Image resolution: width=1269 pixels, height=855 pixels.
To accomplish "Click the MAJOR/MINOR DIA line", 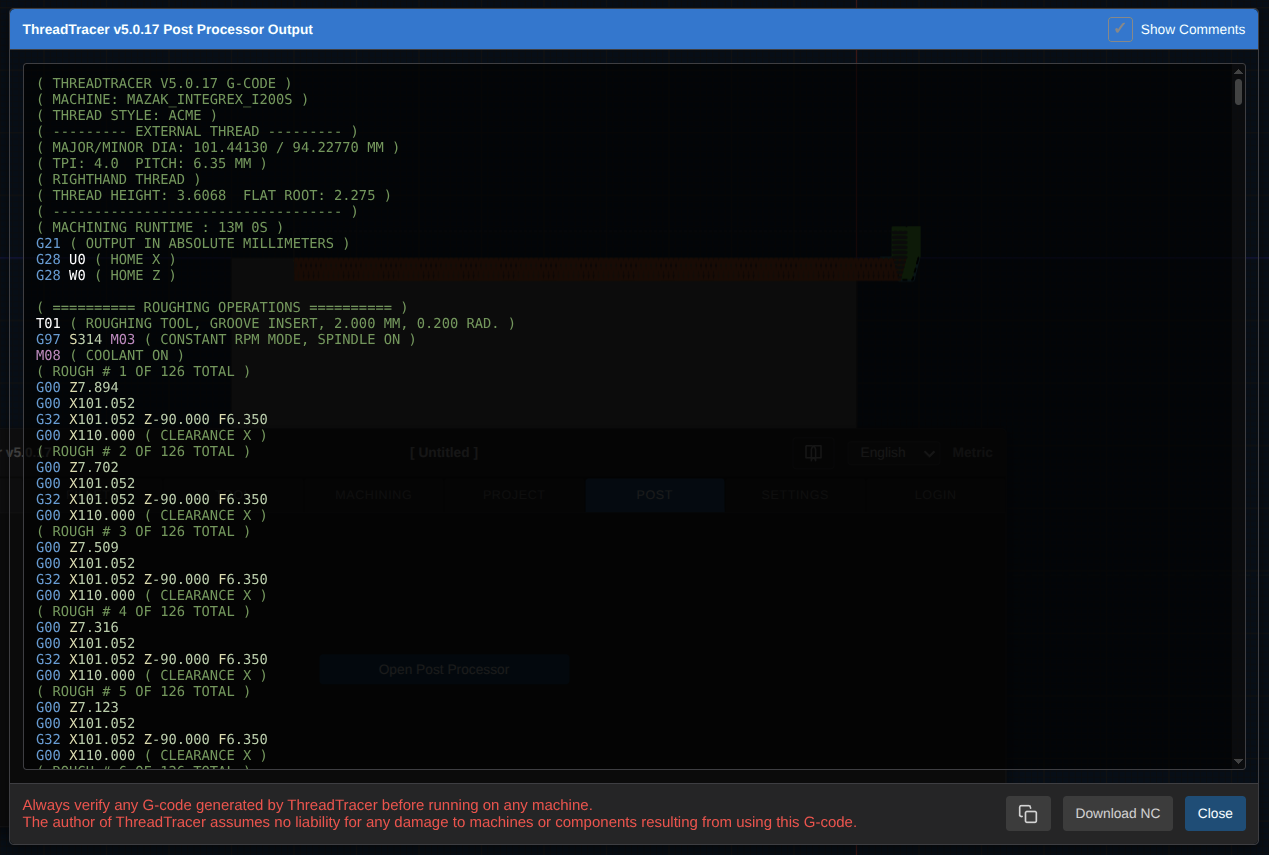I will point(218,147).
